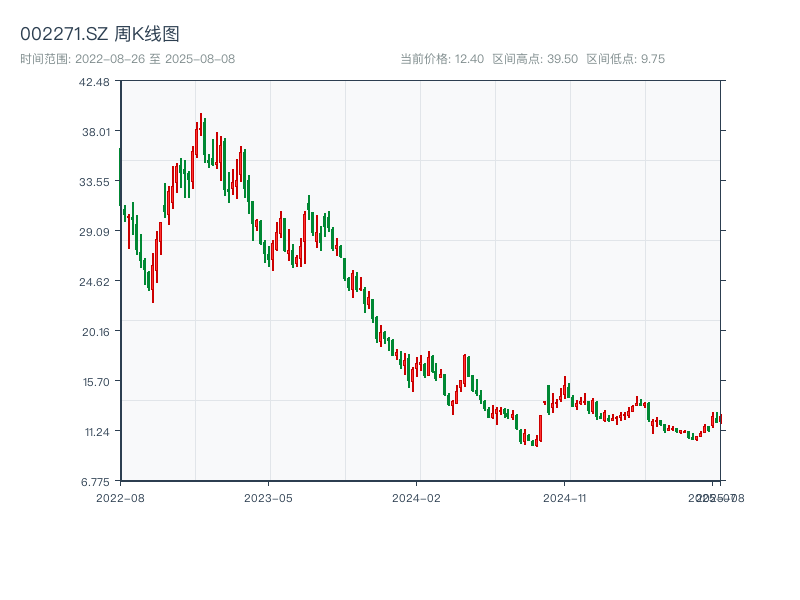Click the first candlestick at chart's left edge
The image size is (800, 600).
point(120,175)
